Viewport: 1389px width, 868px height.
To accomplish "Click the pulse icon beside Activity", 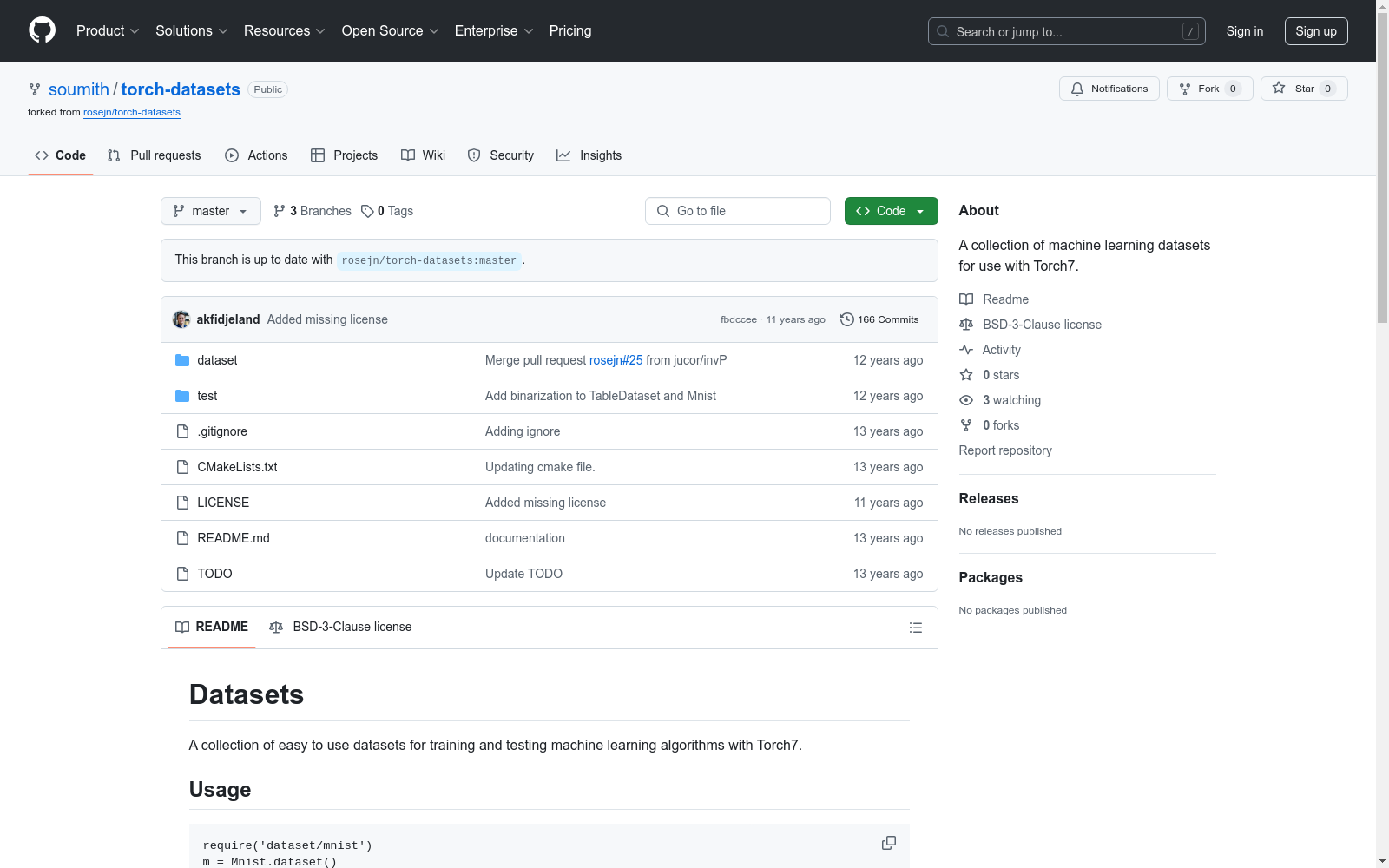I will (966, 350).
